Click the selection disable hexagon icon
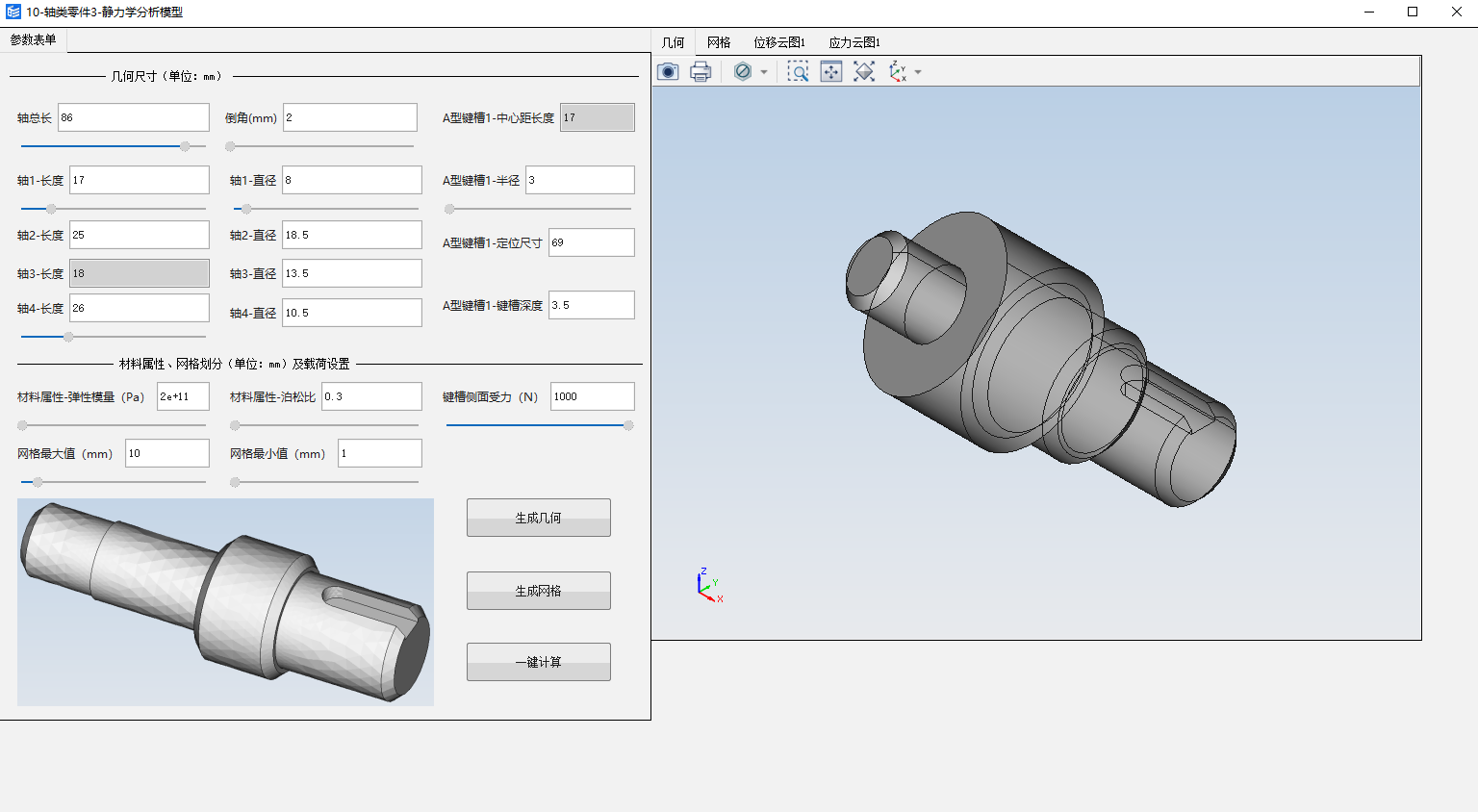Image resolution: width=1478 pixels, height=812 pixels. point(742,72)
